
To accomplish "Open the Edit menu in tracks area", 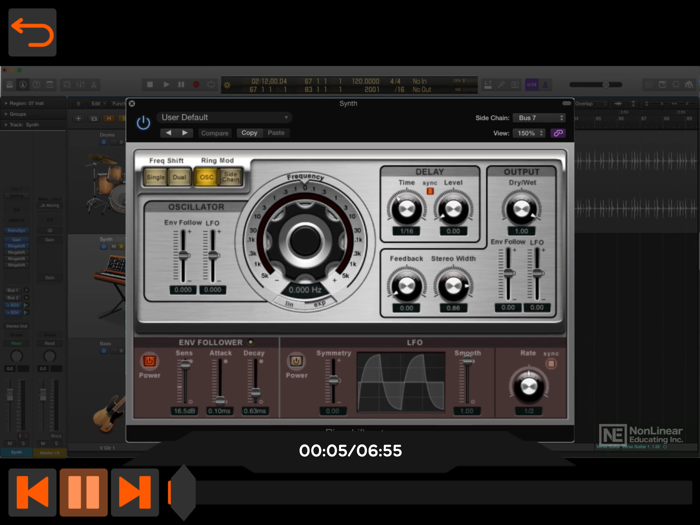I will 97,104.
